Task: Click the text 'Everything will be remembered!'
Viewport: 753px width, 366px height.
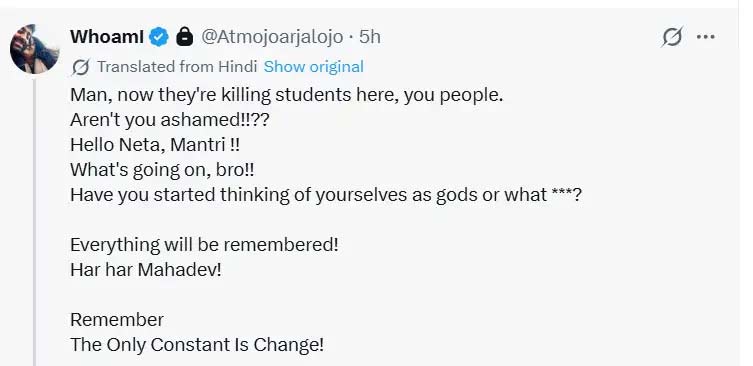Action: [x=204, y=245]
